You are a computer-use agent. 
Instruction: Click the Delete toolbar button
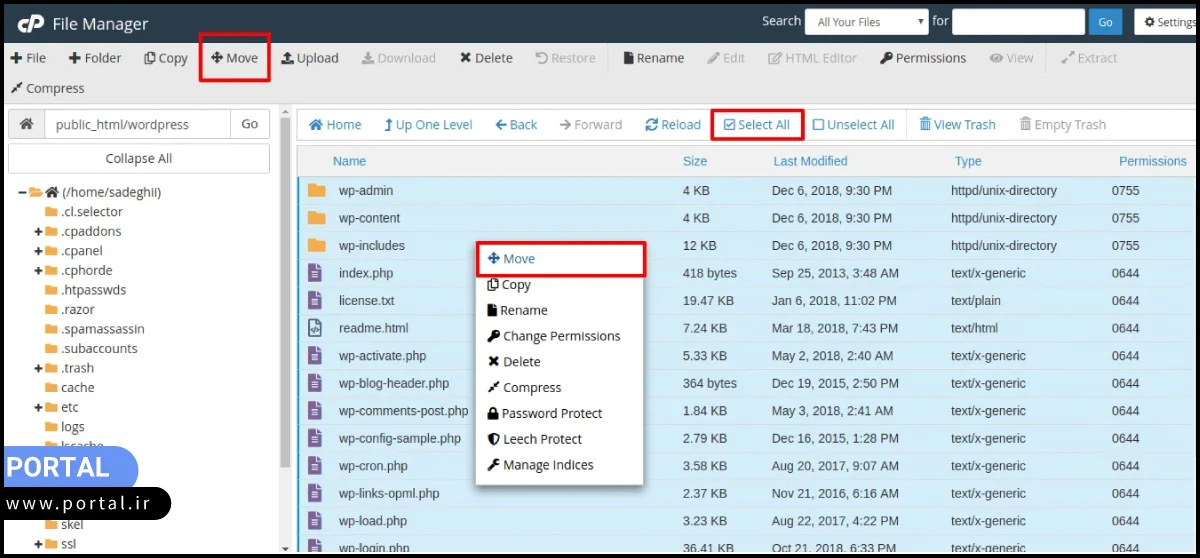click(x=486, y=58)
